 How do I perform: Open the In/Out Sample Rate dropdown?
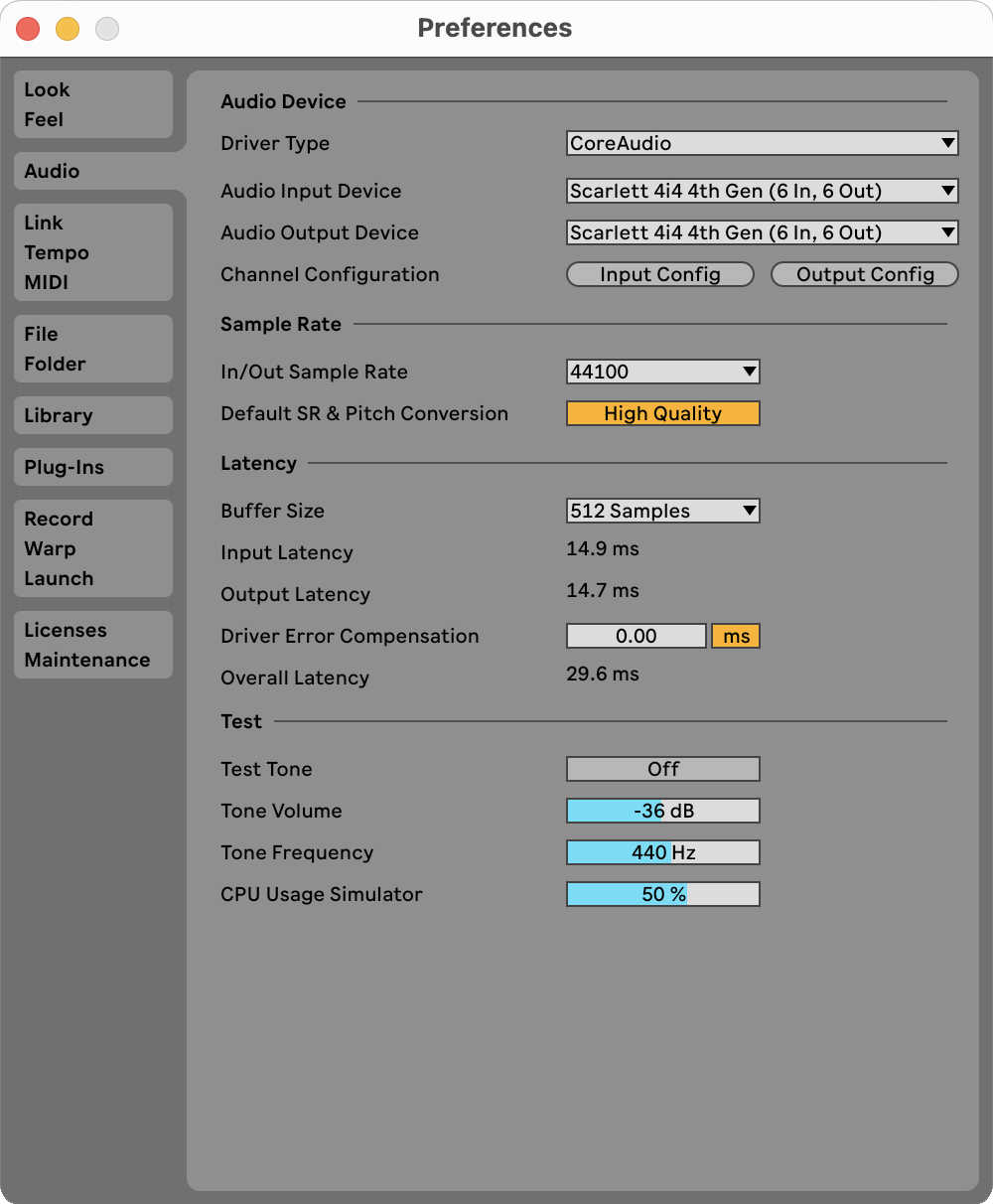pyautogui.click(x=662, y=372)
